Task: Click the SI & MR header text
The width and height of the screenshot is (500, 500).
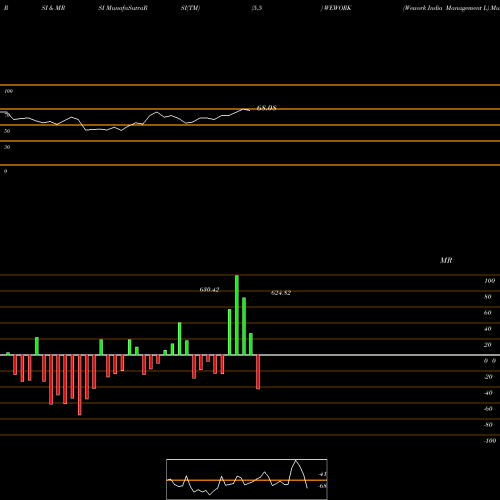Action: point(53,8)
